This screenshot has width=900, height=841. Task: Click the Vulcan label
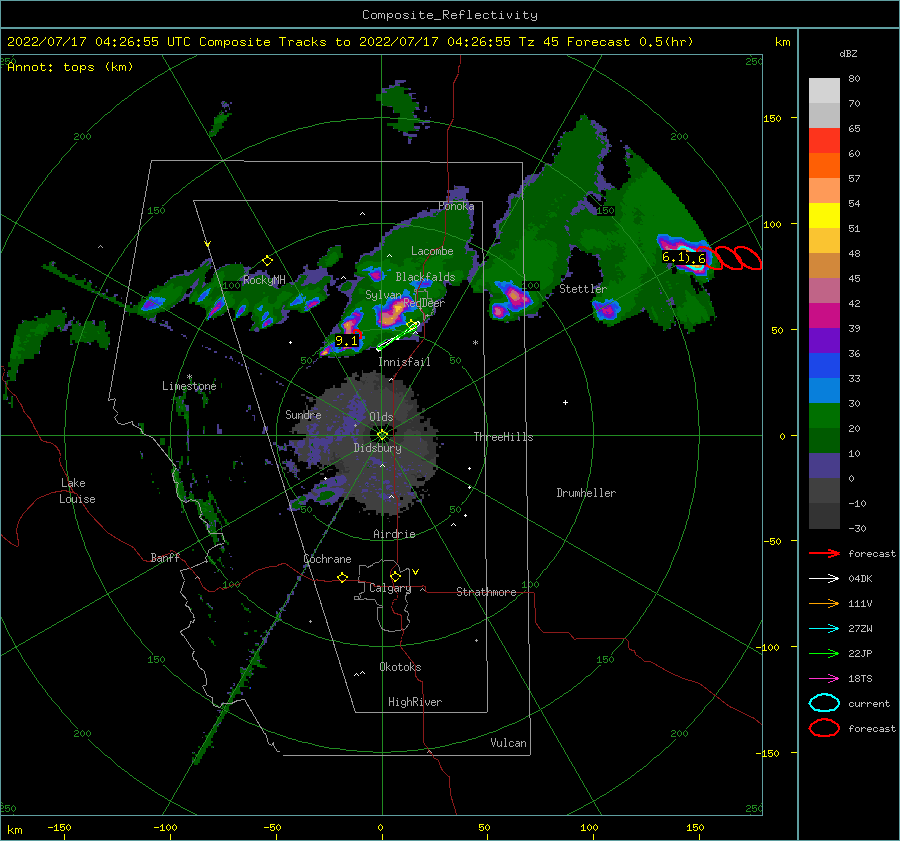508,743
